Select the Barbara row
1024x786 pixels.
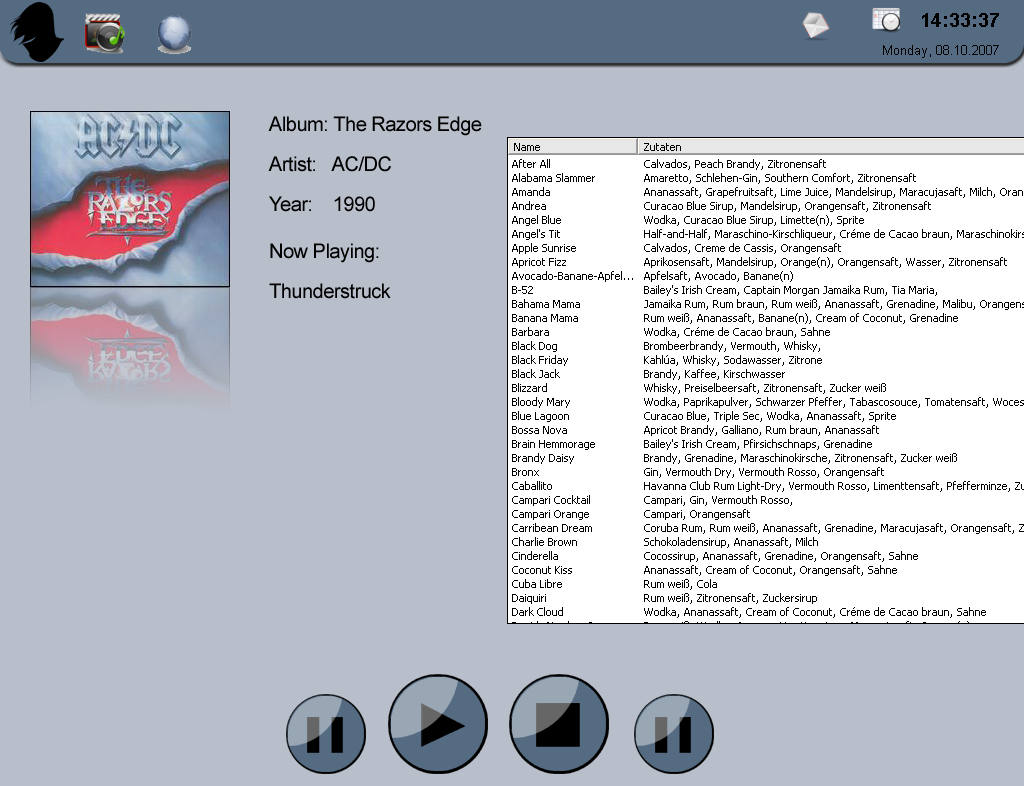766,332
